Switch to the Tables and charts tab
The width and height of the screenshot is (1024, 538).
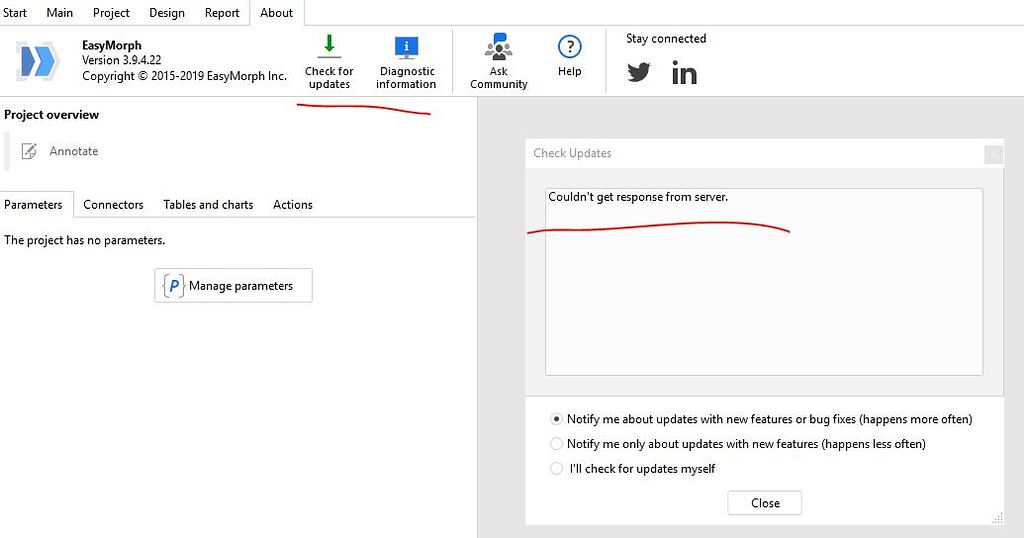pyautogui.click(x=208, y=205)
